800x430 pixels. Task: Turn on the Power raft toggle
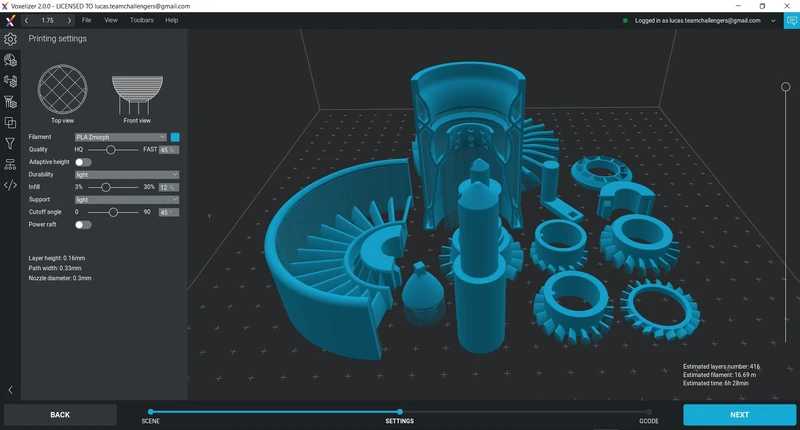point(83,225)
